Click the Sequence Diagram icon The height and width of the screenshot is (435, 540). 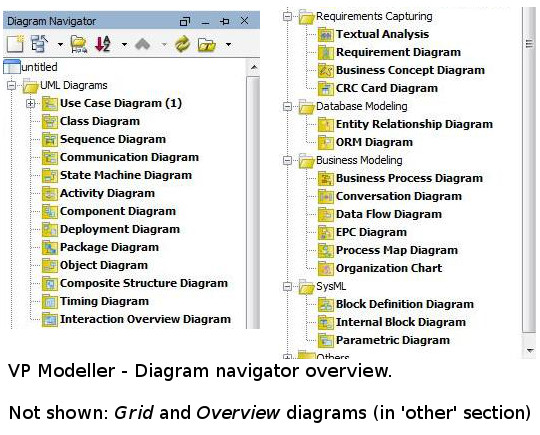click(50, 139)
